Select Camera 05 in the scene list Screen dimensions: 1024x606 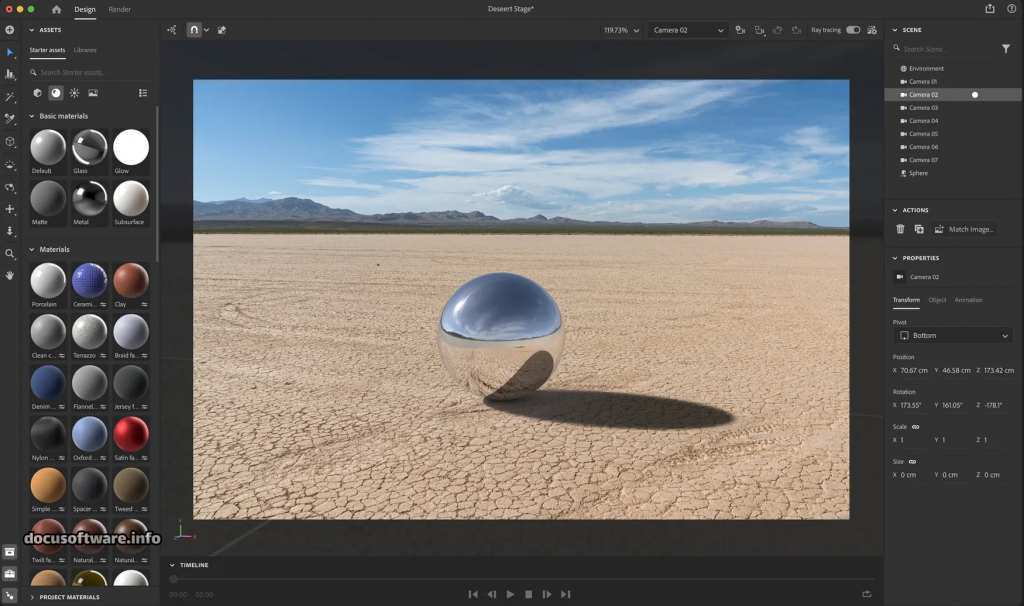[x=922, y=134]
